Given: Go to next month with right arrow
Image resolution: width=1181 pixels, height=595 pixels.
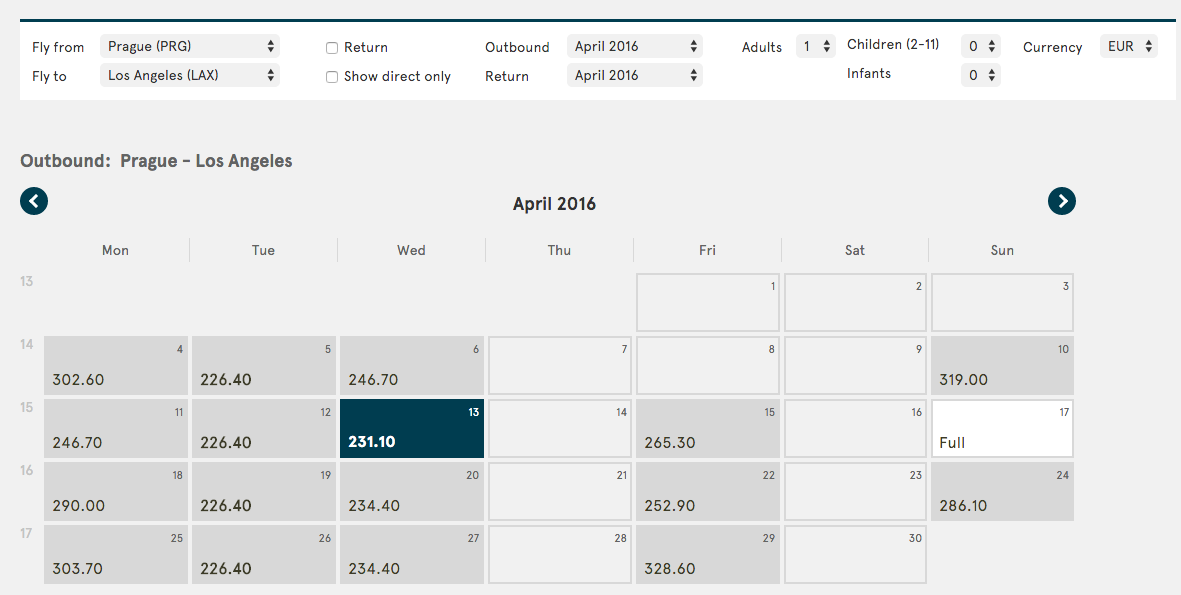Looking at the screenshot, I should (1062, 201).
